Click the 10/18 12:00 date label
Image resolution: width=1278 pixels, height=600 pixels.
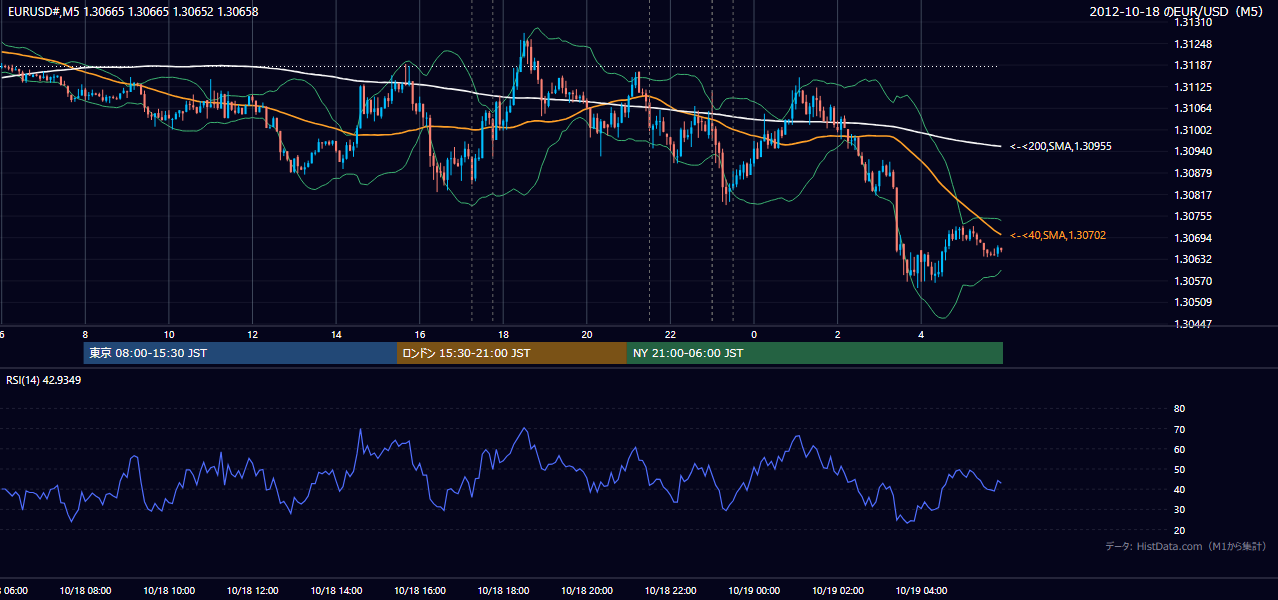point(252,591)
